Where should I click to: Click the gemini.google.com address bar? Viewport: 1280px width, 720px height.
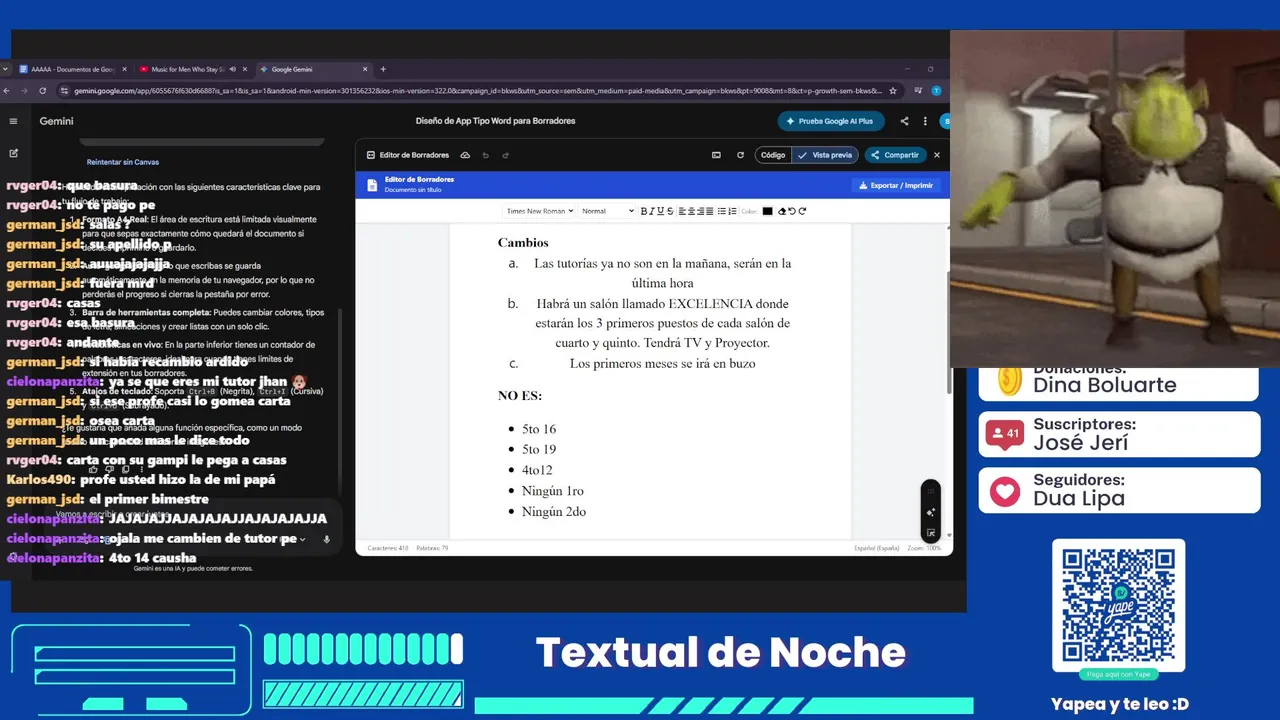(478, 90)
